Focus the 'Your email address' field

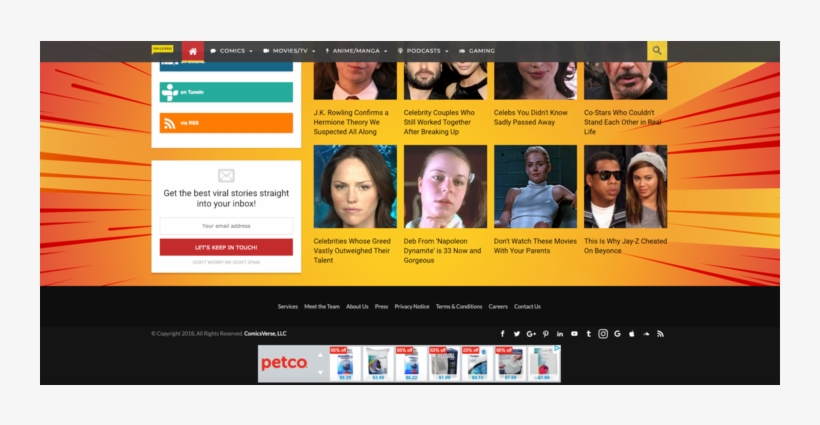(226, 226)
